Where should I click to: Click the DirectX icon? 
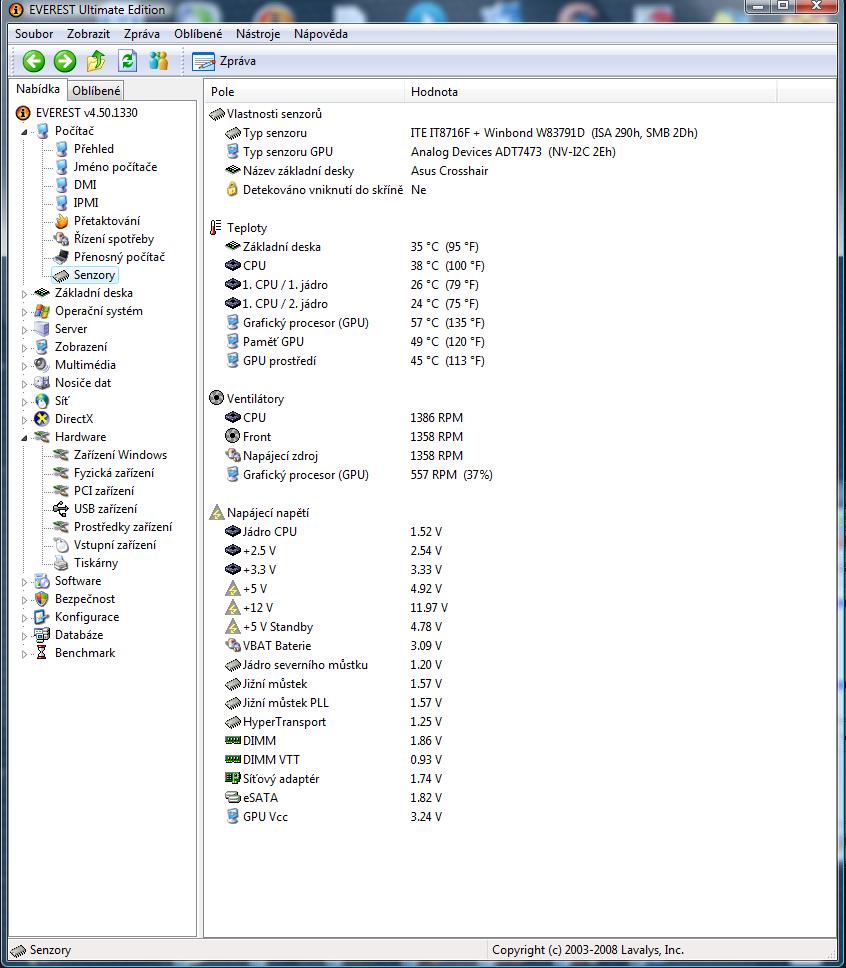click(x=42, y=419)
